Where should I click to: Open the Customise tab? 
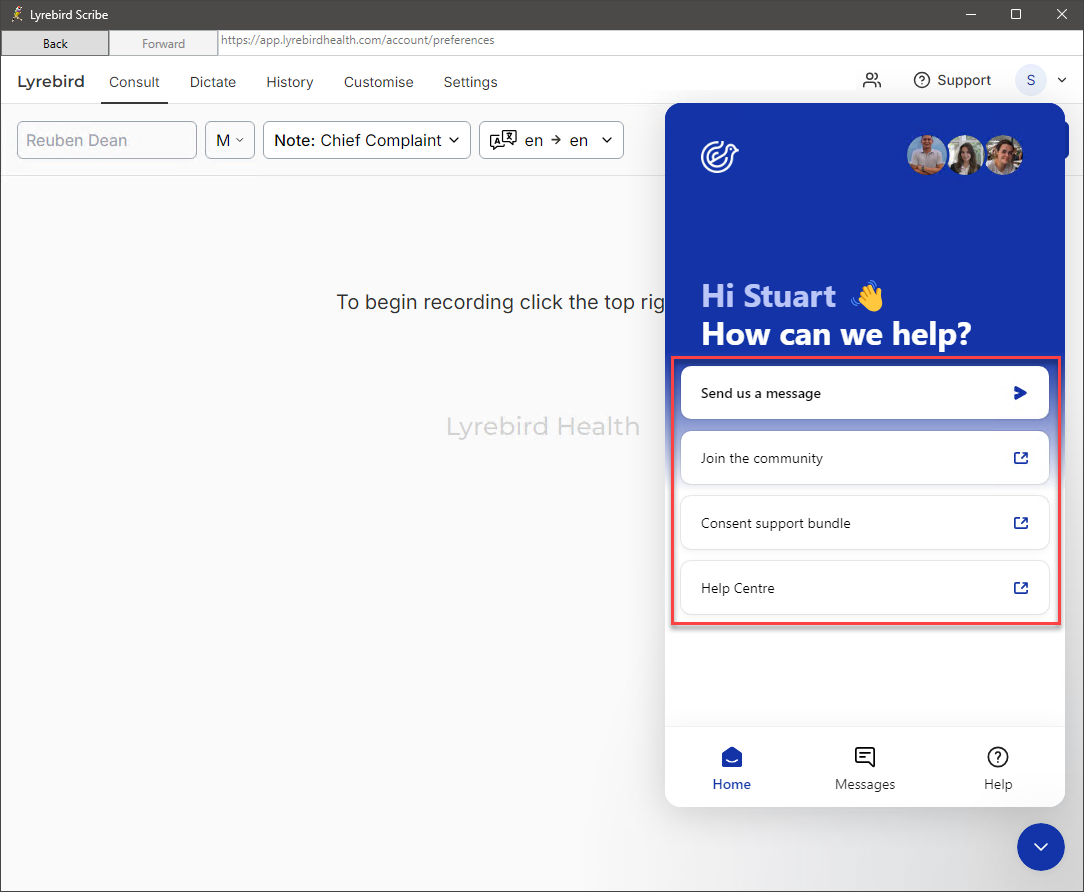coord(378,82)
